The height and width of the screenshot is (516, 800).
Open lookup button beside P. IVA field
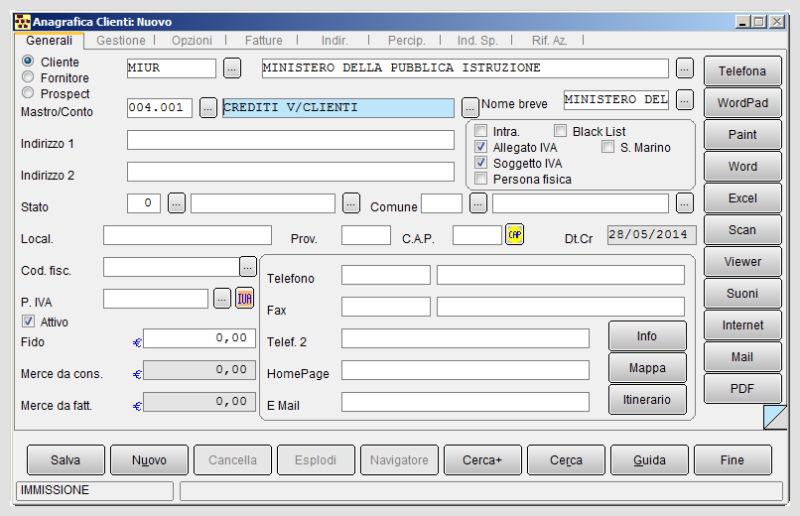coord(221,299)
